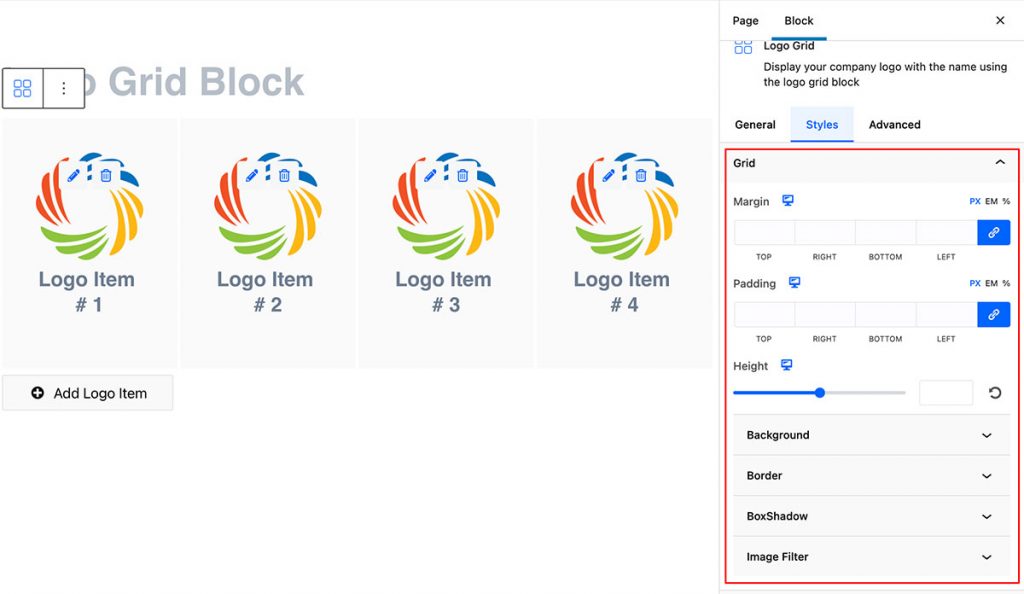Click the 'Grid Block' page title

tap(206, 82)
